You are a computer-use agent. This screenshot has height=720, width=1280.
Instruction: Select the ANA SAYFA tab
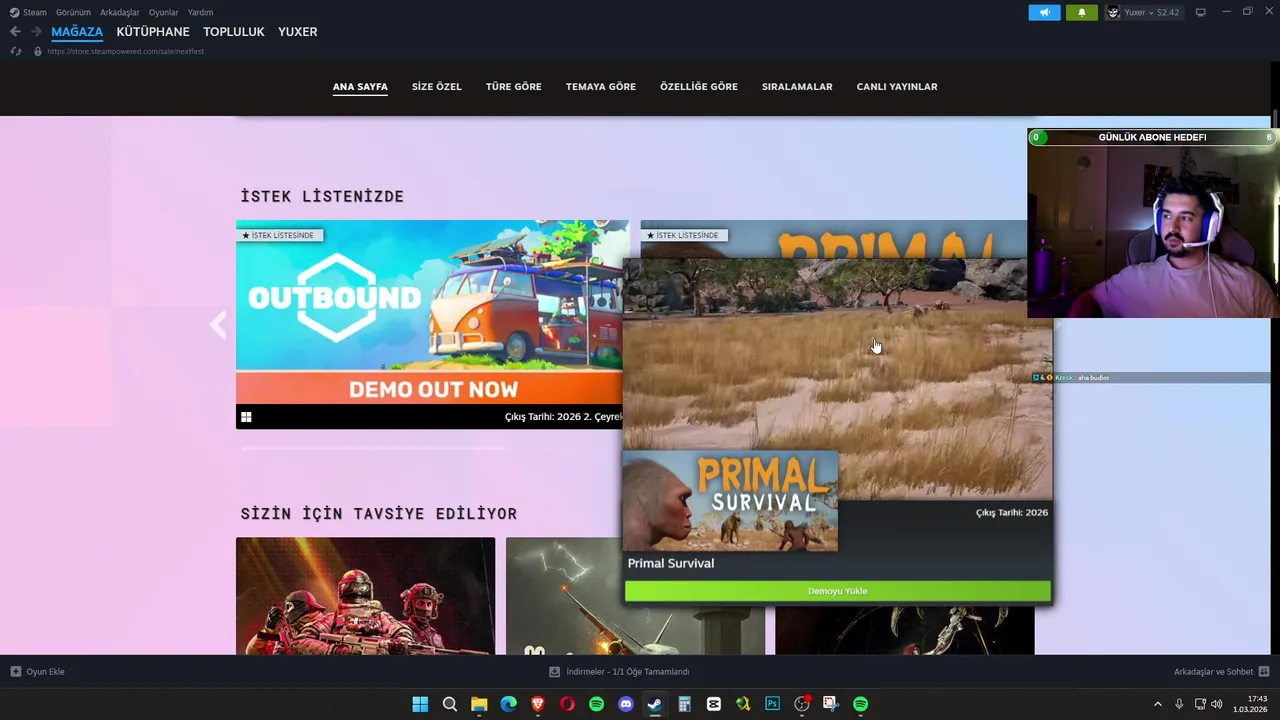point(360,87)
